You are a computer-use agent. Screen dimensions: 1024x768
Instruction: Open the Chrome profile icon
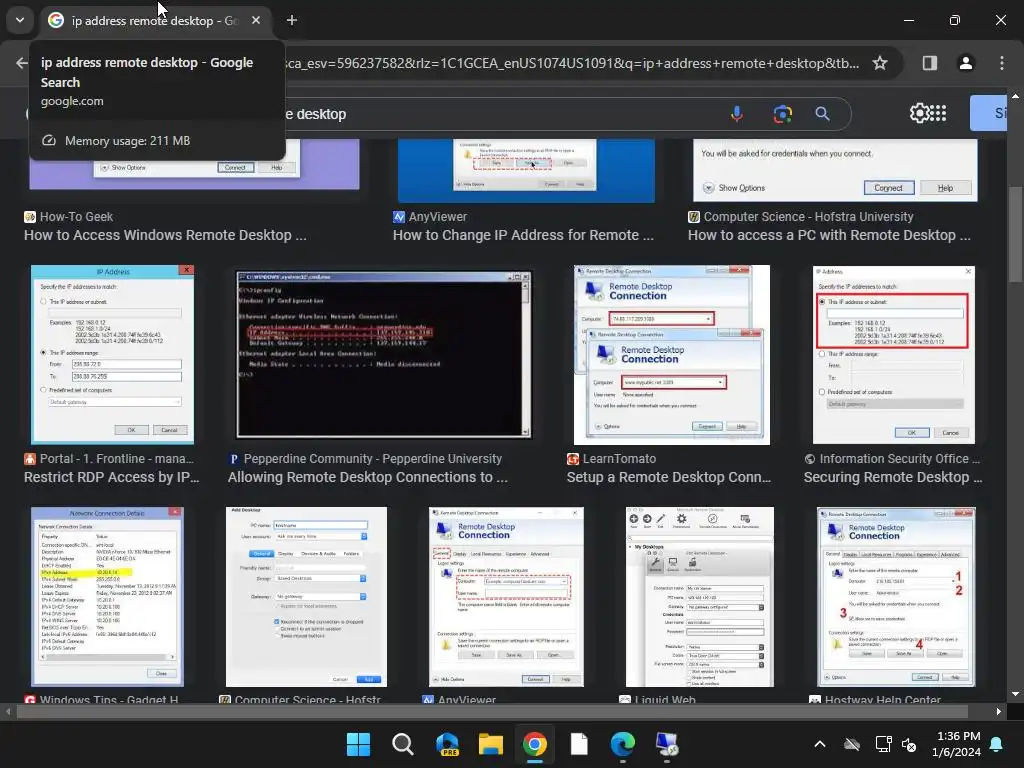966,63
